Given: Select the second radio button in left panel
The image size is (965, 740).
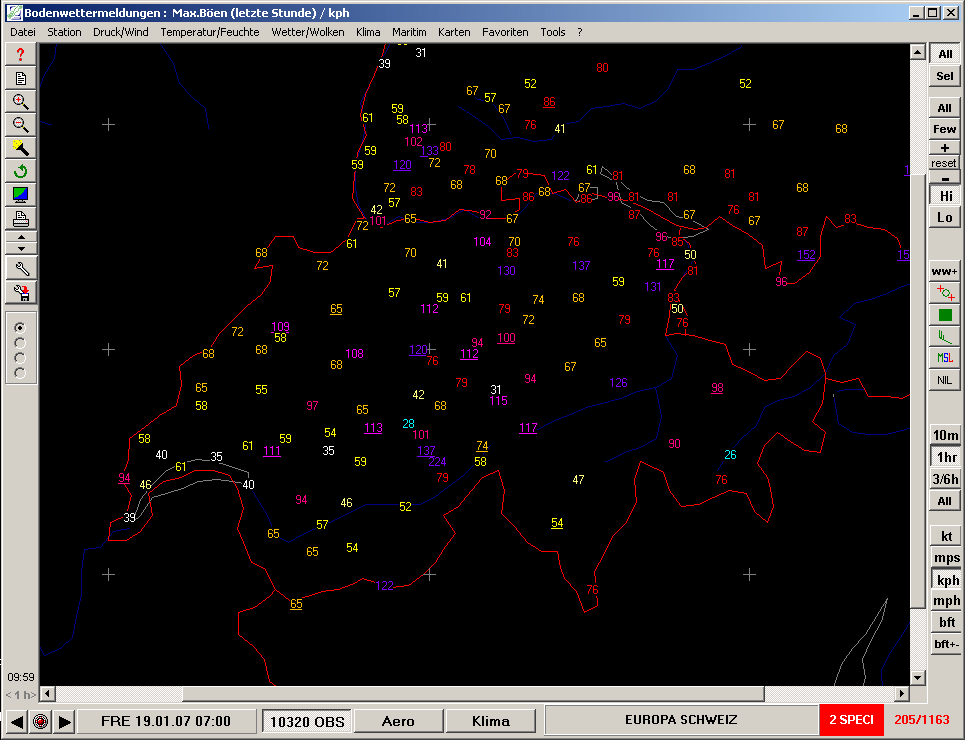Looking at the screenshot, I should [20, 342].
